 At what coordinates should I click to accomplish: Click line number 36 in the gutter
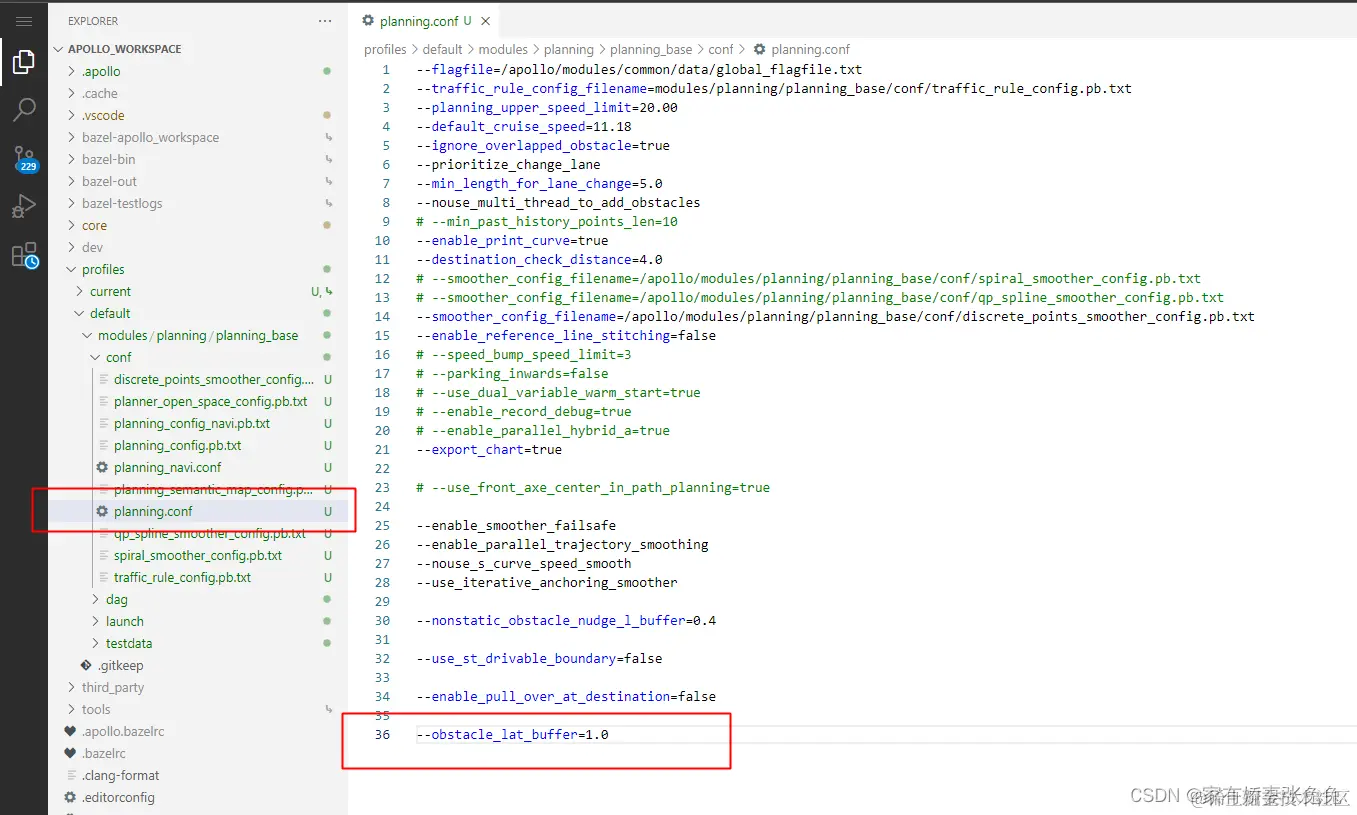tap(382, 734)
